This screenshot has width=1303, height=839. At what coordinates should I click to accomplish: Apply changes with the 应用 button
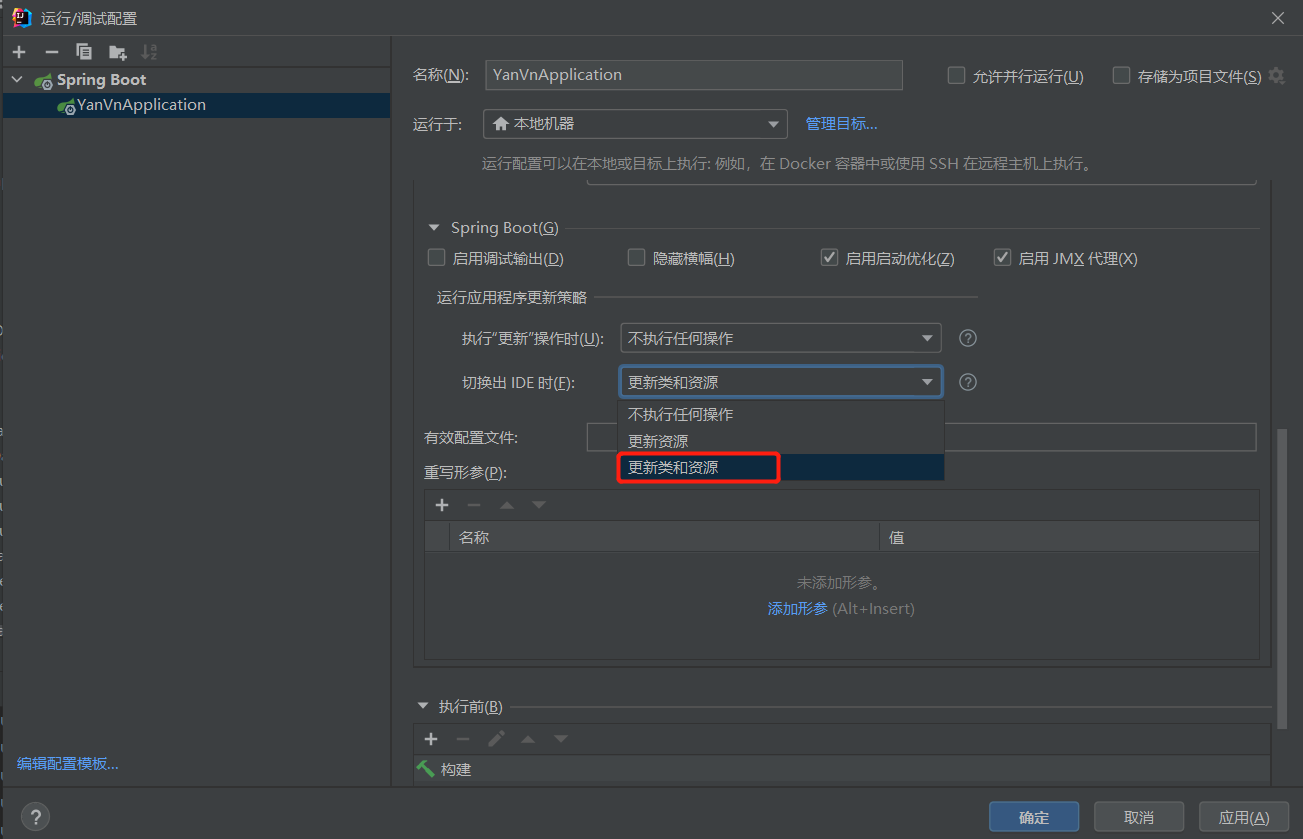(x=1243, y=816)
